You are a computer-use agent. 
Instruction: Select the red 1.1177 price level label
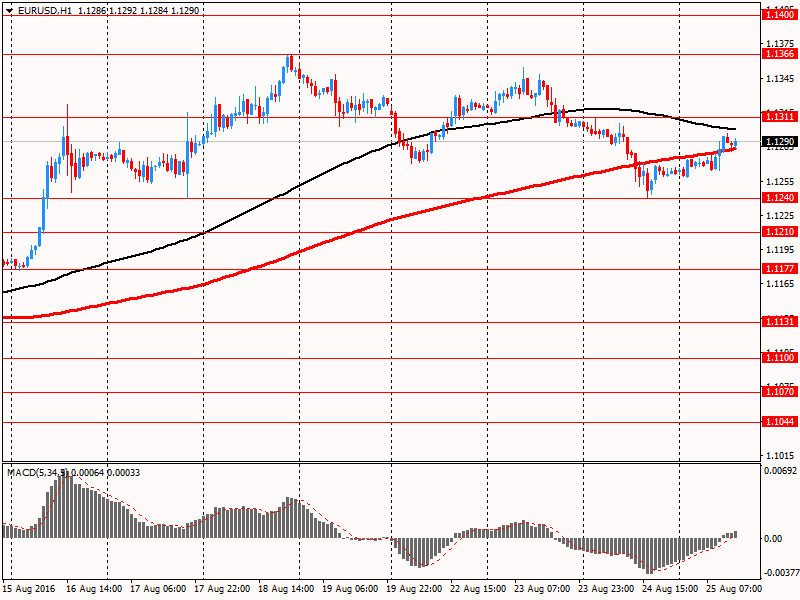pos(780,268)
